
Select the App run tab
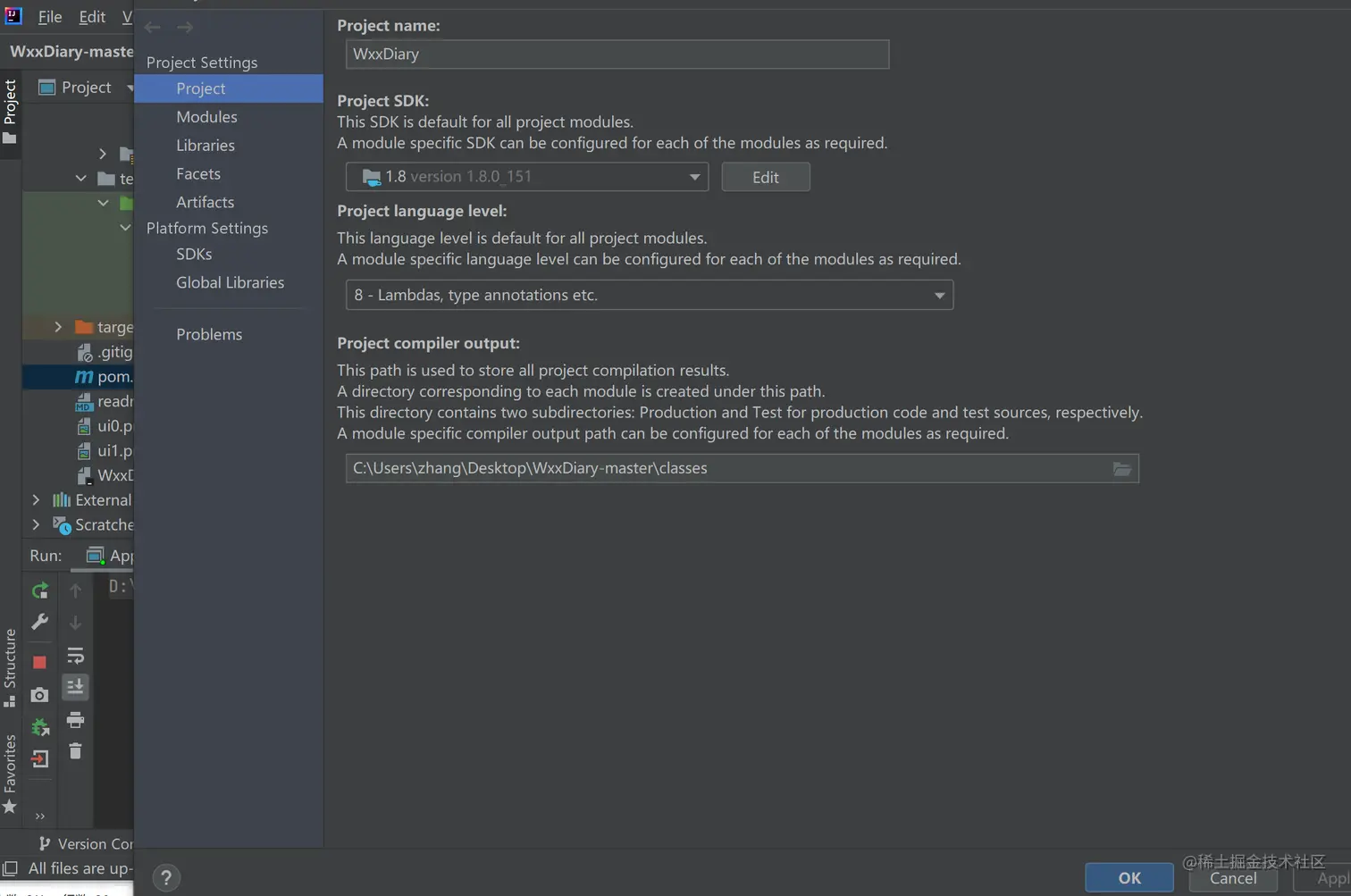pyautogui.click(x=109, y=556)
